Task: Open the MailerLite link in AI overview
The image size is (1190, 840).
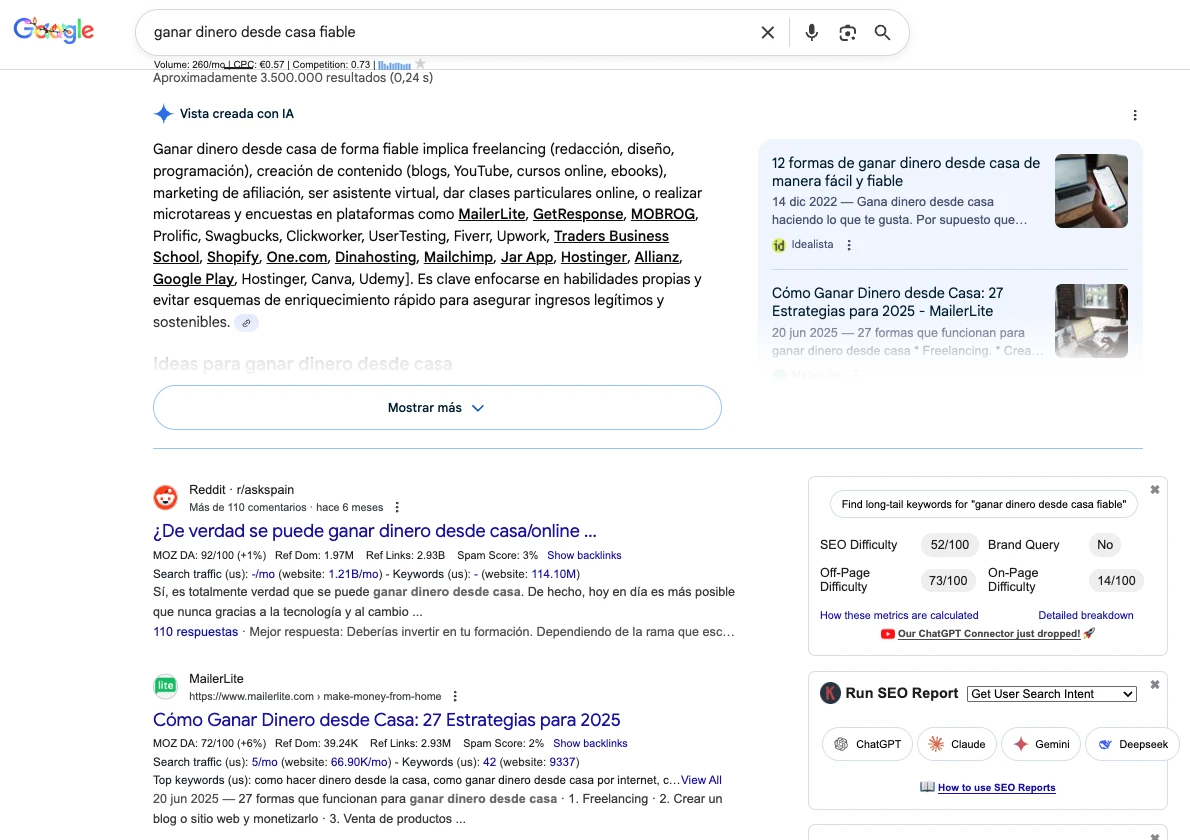Action: tap(492, 215)
